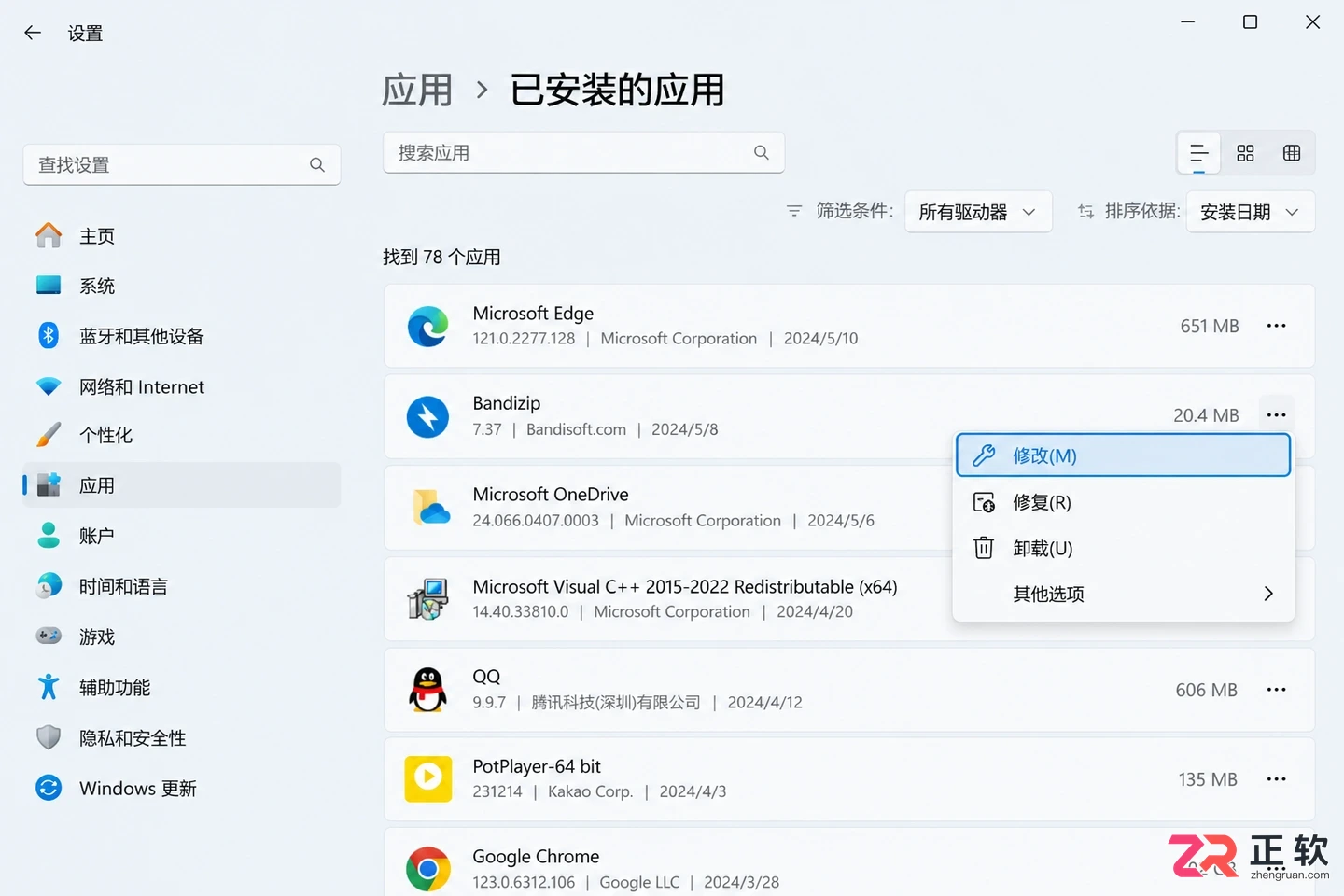Open 个性化 settings
Screen dimensions: 1344x896
(182, 435)
